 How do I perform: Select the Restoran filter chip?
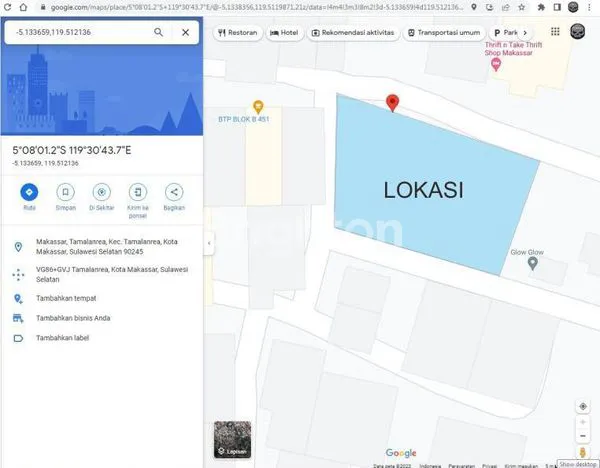tap(238, 33)
